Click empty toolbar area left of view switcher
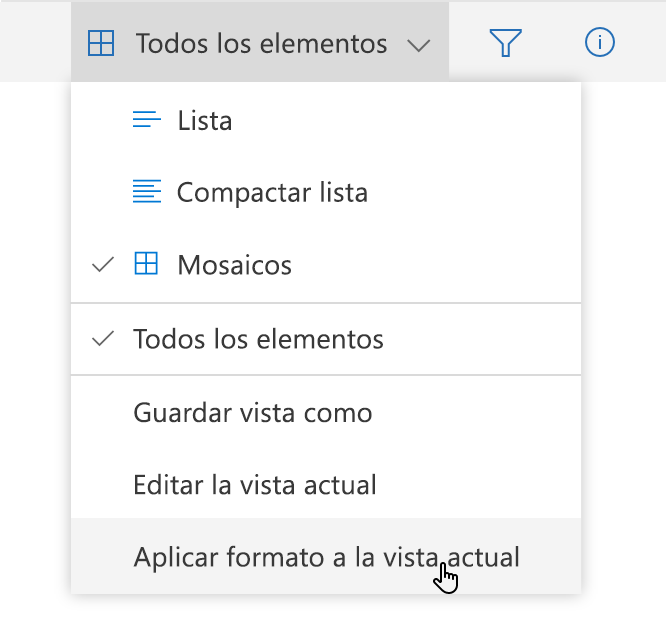666x620 pixels. coord(35,42)
